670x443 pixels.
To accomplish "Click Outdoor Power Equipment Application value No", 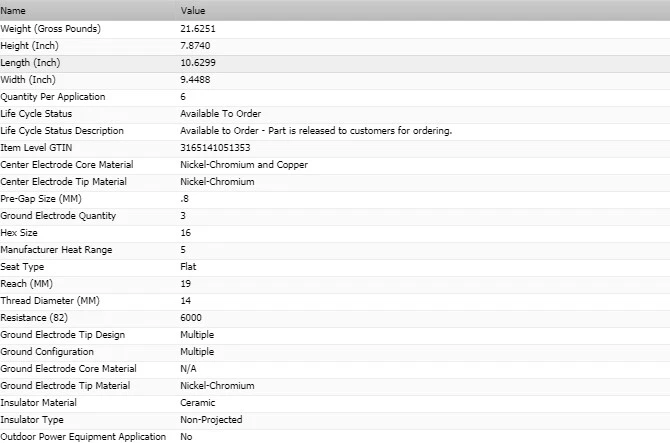I will 186,437.
